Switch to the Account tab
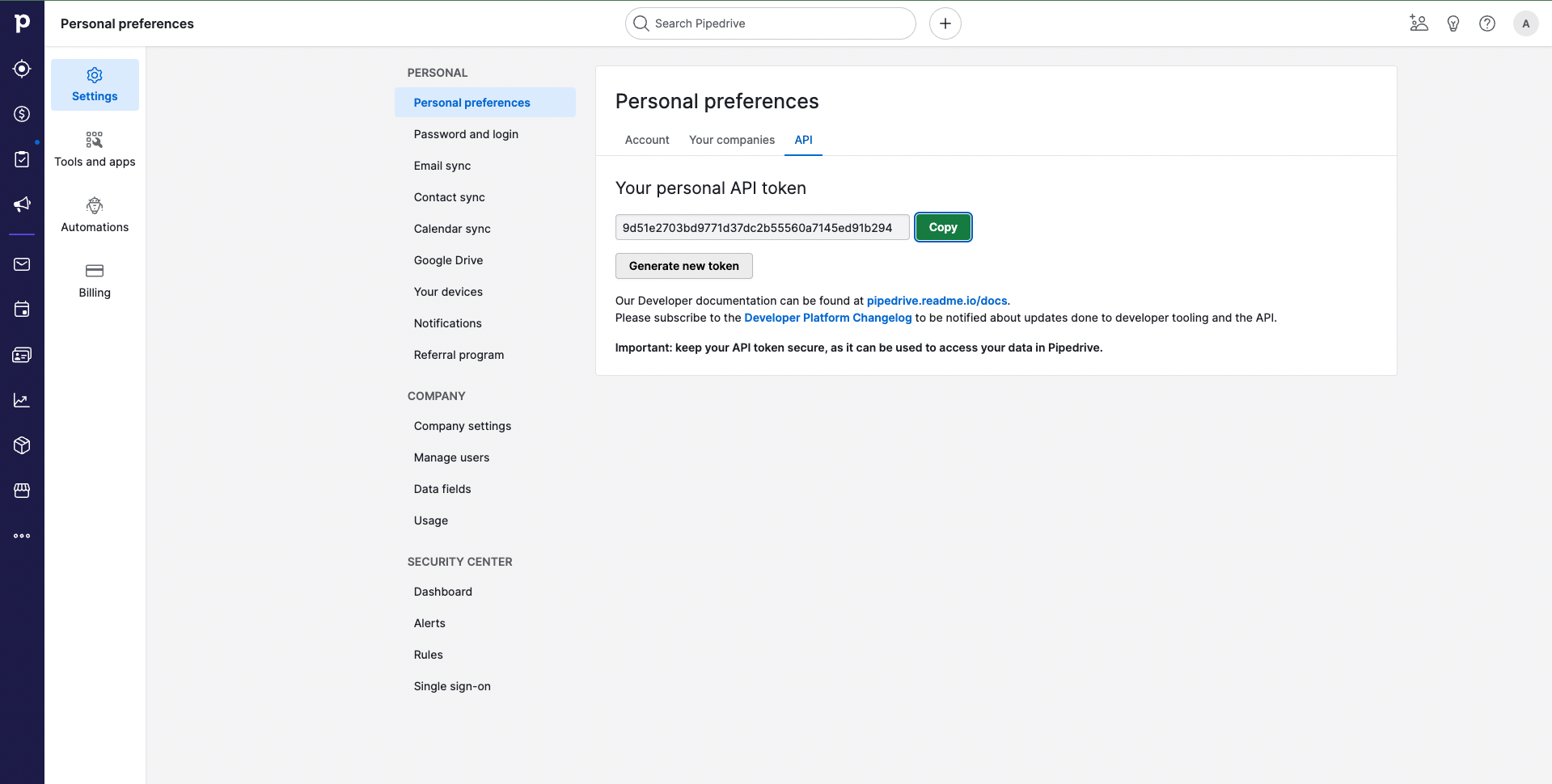 [x=647, y=140]
